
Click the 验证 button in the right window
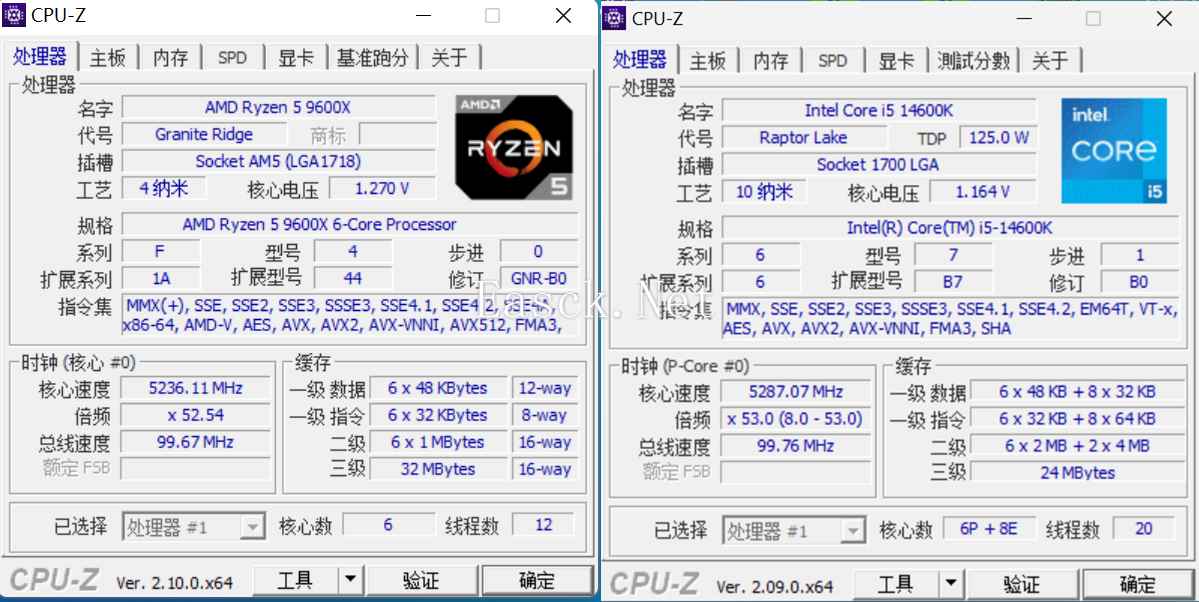(1022, 584)
